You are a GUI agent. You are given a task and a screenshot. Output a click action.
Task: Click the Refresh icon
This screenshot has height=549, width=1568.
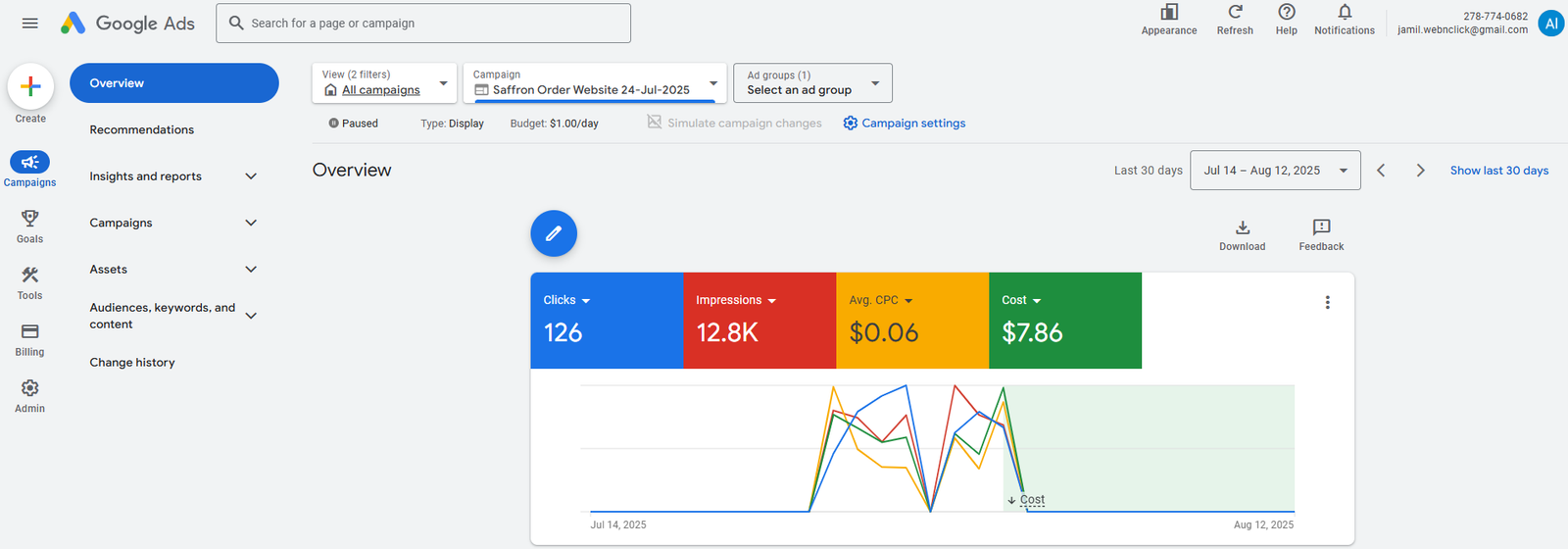point(1235,13)
